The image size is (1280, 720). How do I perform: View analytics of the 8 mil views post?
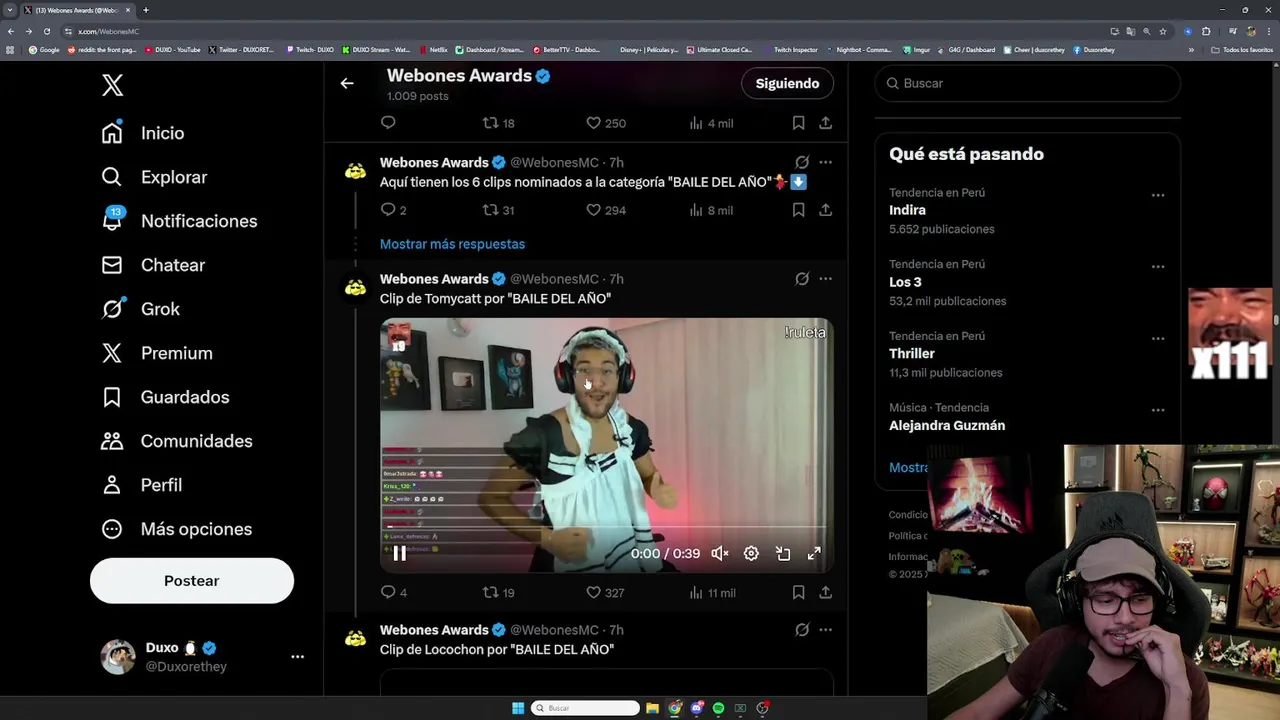point(711,210)
